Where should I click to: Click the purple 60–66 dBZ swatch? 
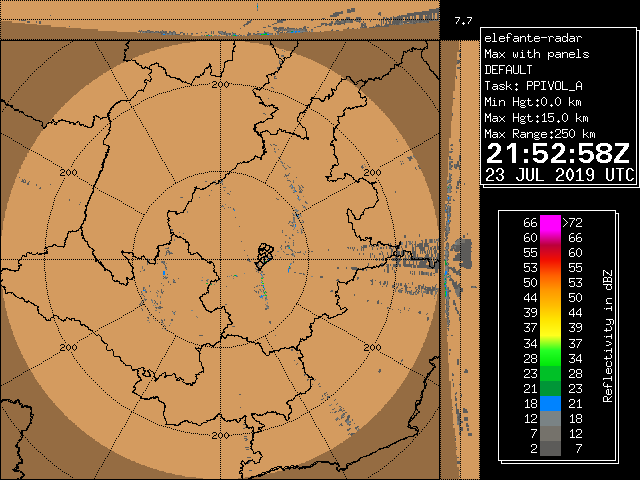click(x=550, y=238)
